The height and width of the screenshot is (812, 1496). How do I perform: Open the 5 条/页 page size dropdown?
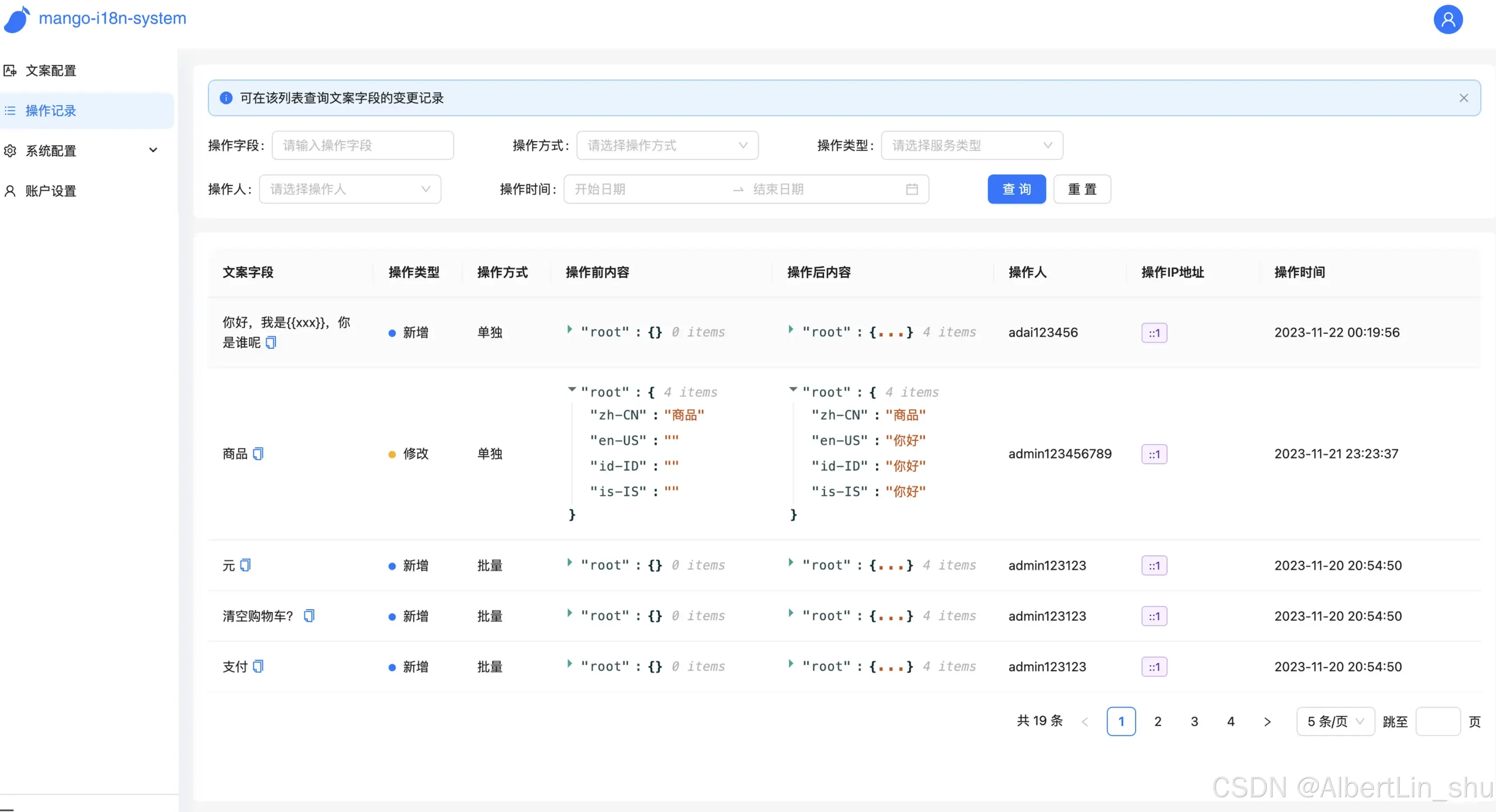1335,721
